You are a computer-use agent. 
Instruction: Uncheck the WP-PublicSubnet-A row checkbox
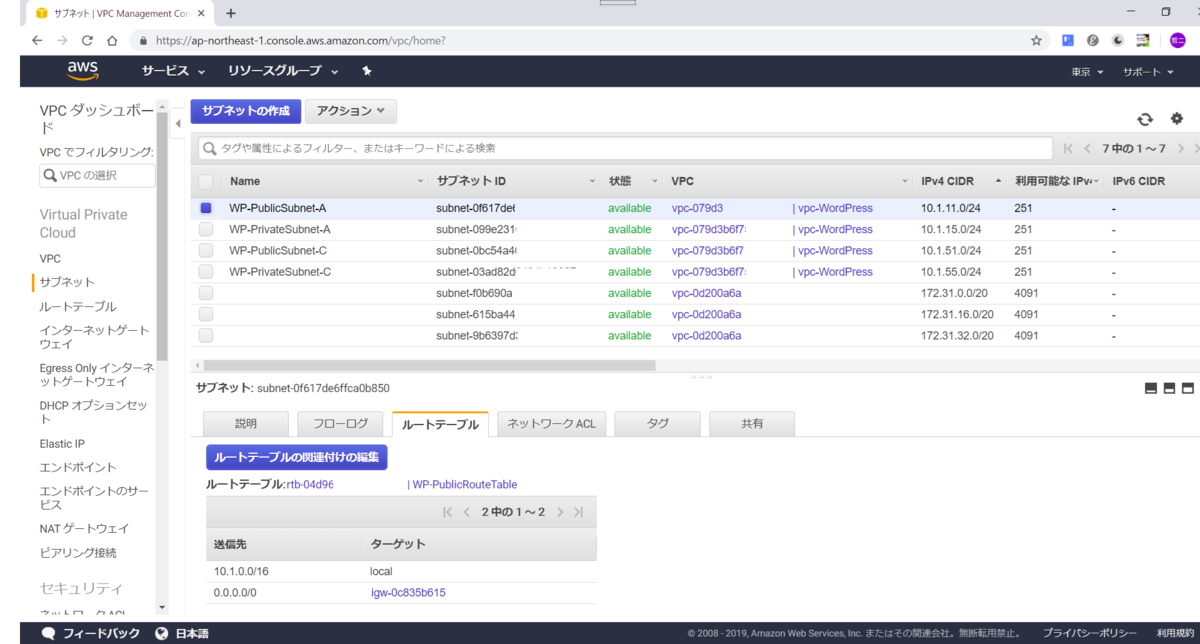click(206, 208)
